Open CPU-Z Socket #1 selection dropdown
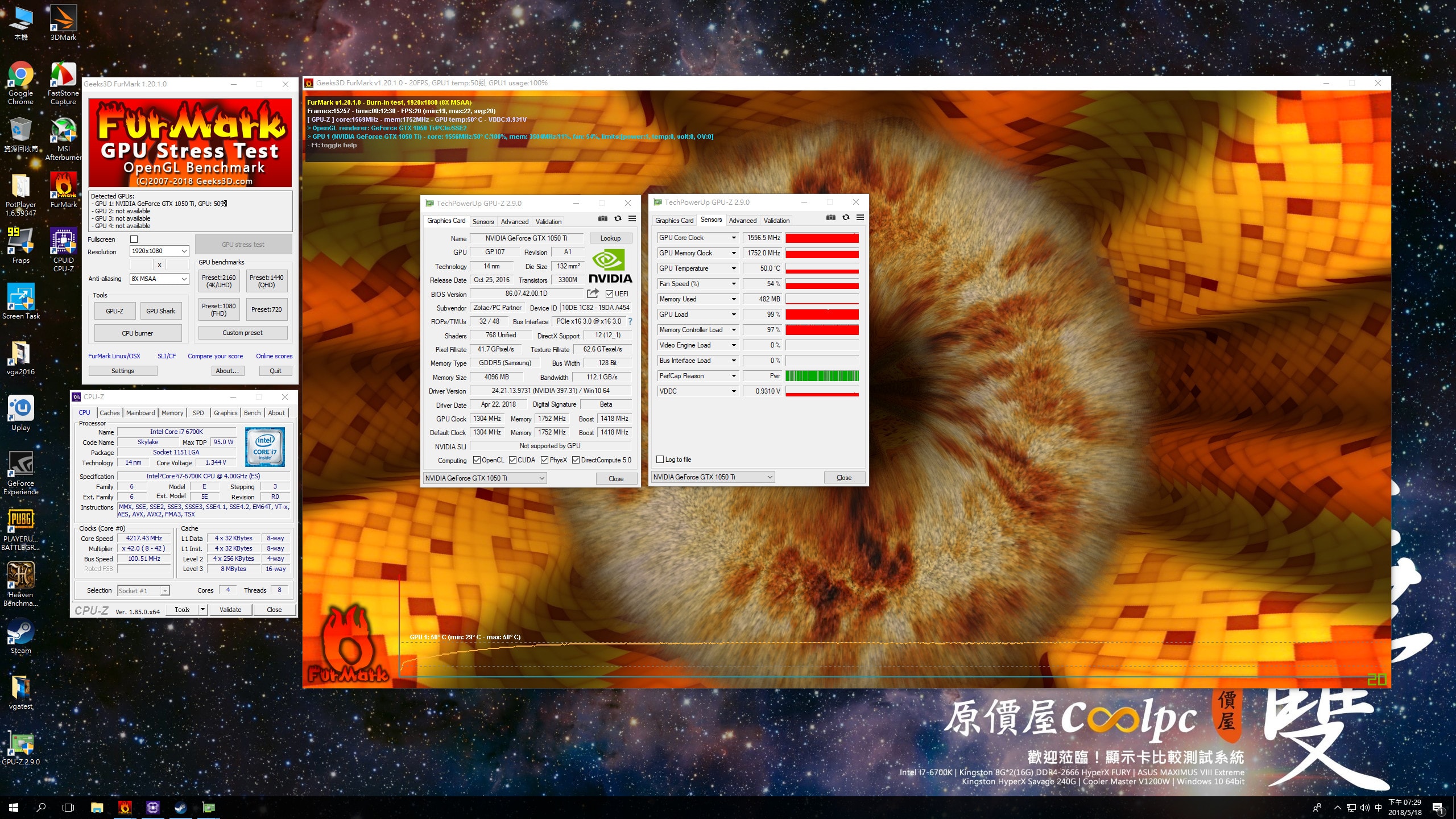Image resolution: width=1456 pixels, height=819 pixels. point(143,591)
